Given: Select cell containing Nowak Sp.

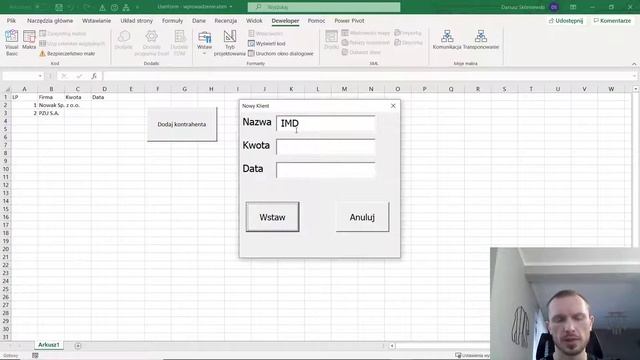Looking at the screenshot, I should tap(51, 105).
